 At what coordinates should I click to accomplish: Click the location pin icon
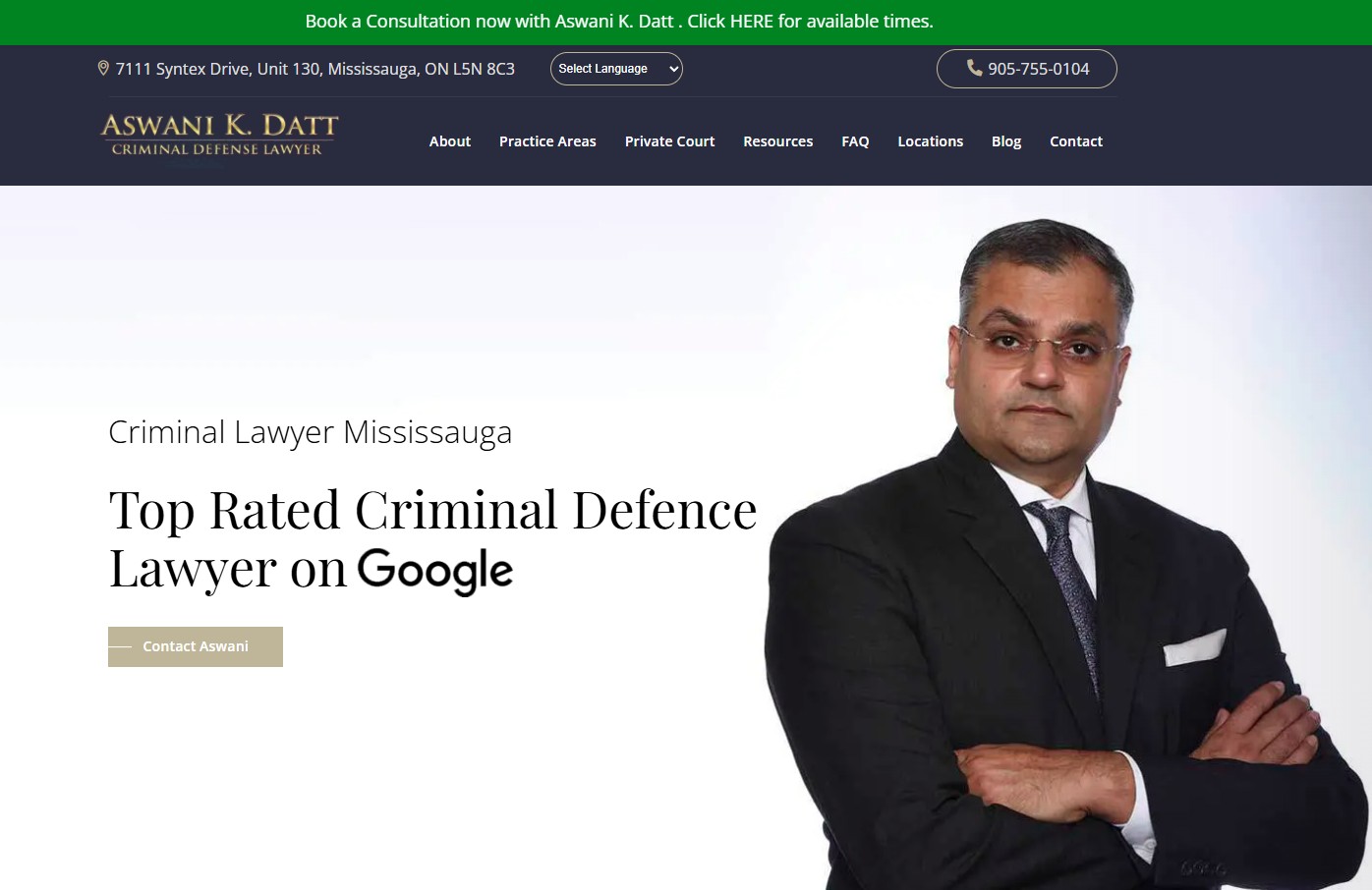point(104,68)
